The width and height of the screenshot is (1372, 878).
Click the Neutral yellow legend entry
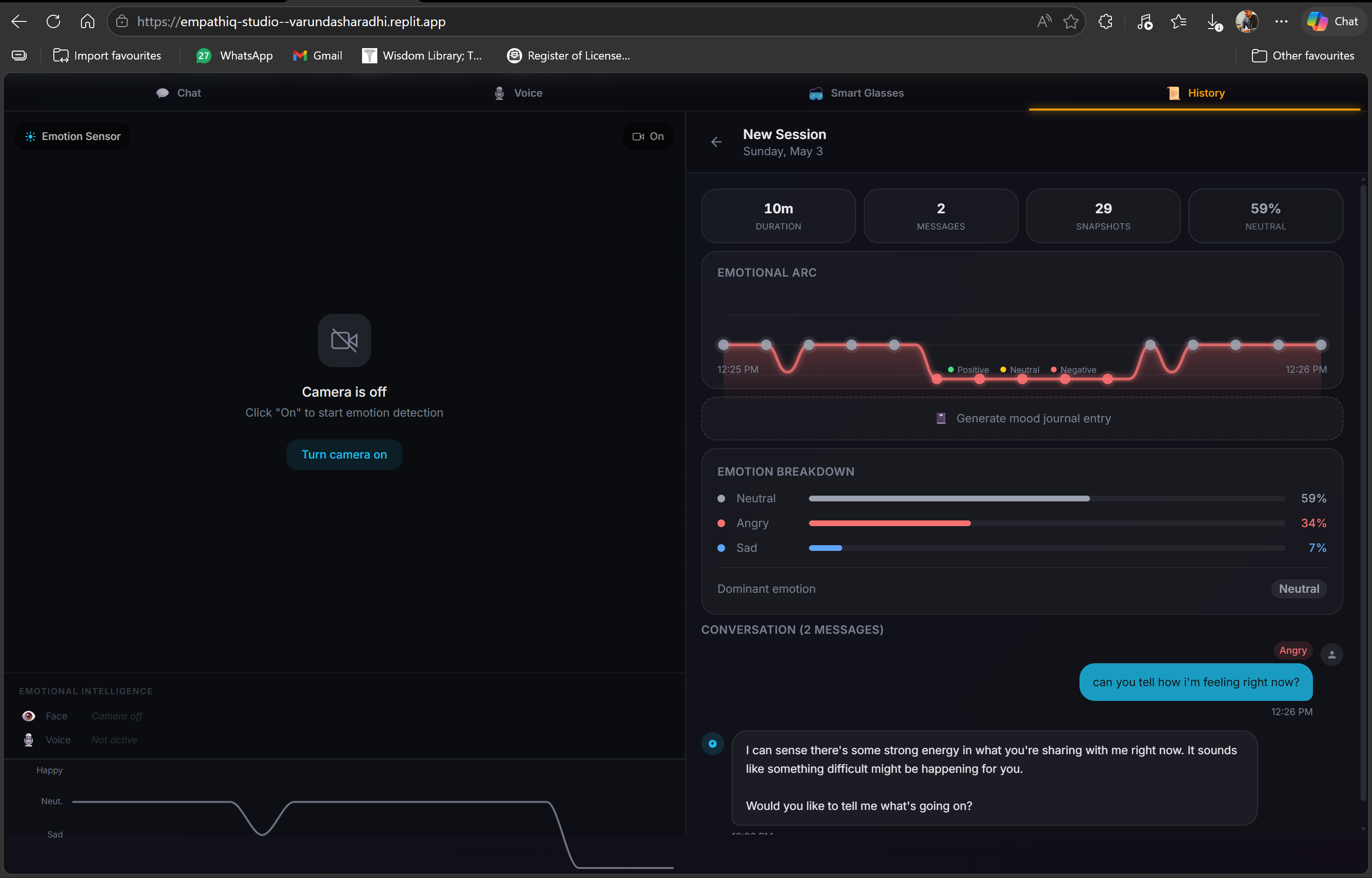click(x=1020, y=369)
